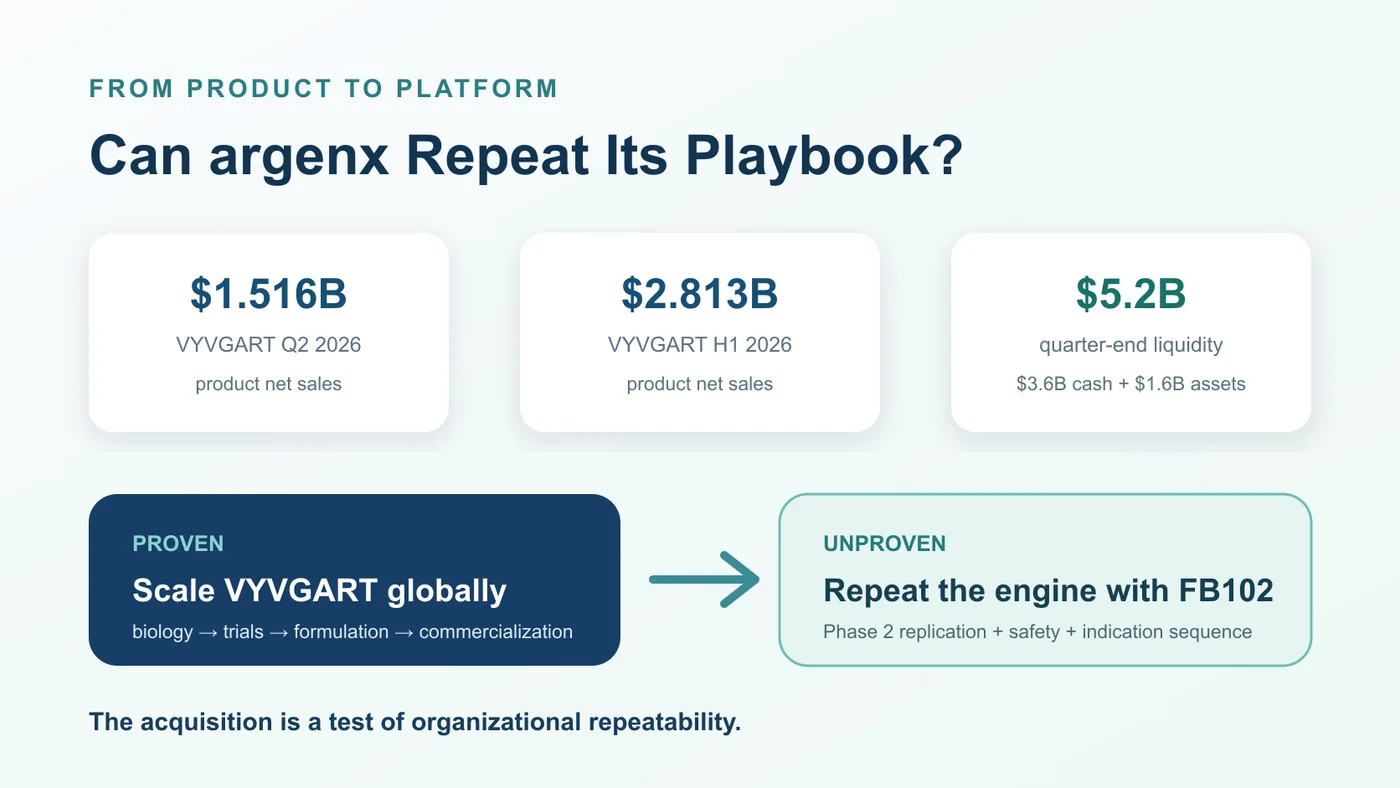Click the '$3.6B cash + $1.6B assets' text
Screen dimensions: 1400x788
(1131, 384)
